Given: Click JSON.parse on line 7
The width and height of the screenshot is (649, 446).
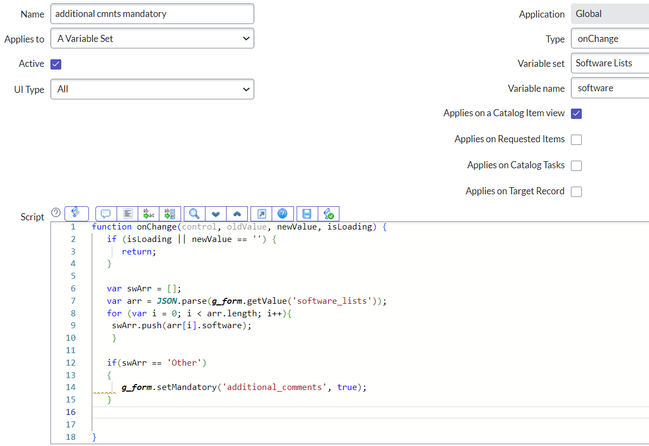Looking at the screenshot, I should pos(182,301).
